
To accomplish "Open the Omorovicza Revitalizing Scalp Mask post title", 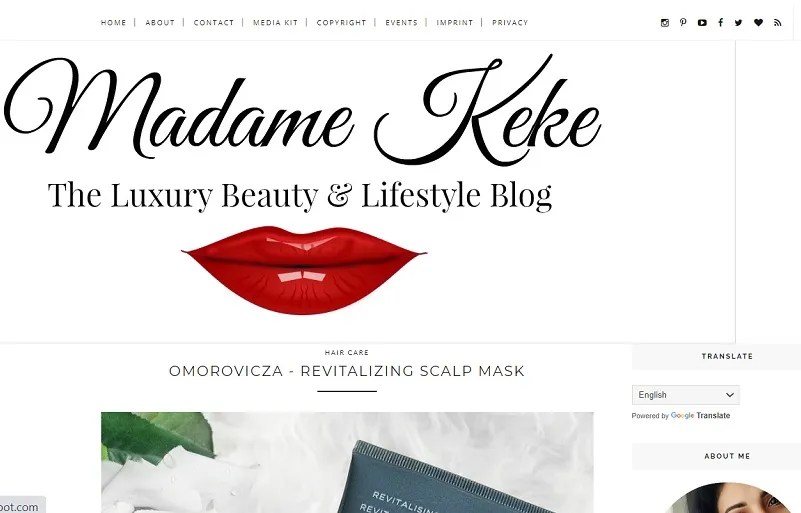I will [347, 371].
